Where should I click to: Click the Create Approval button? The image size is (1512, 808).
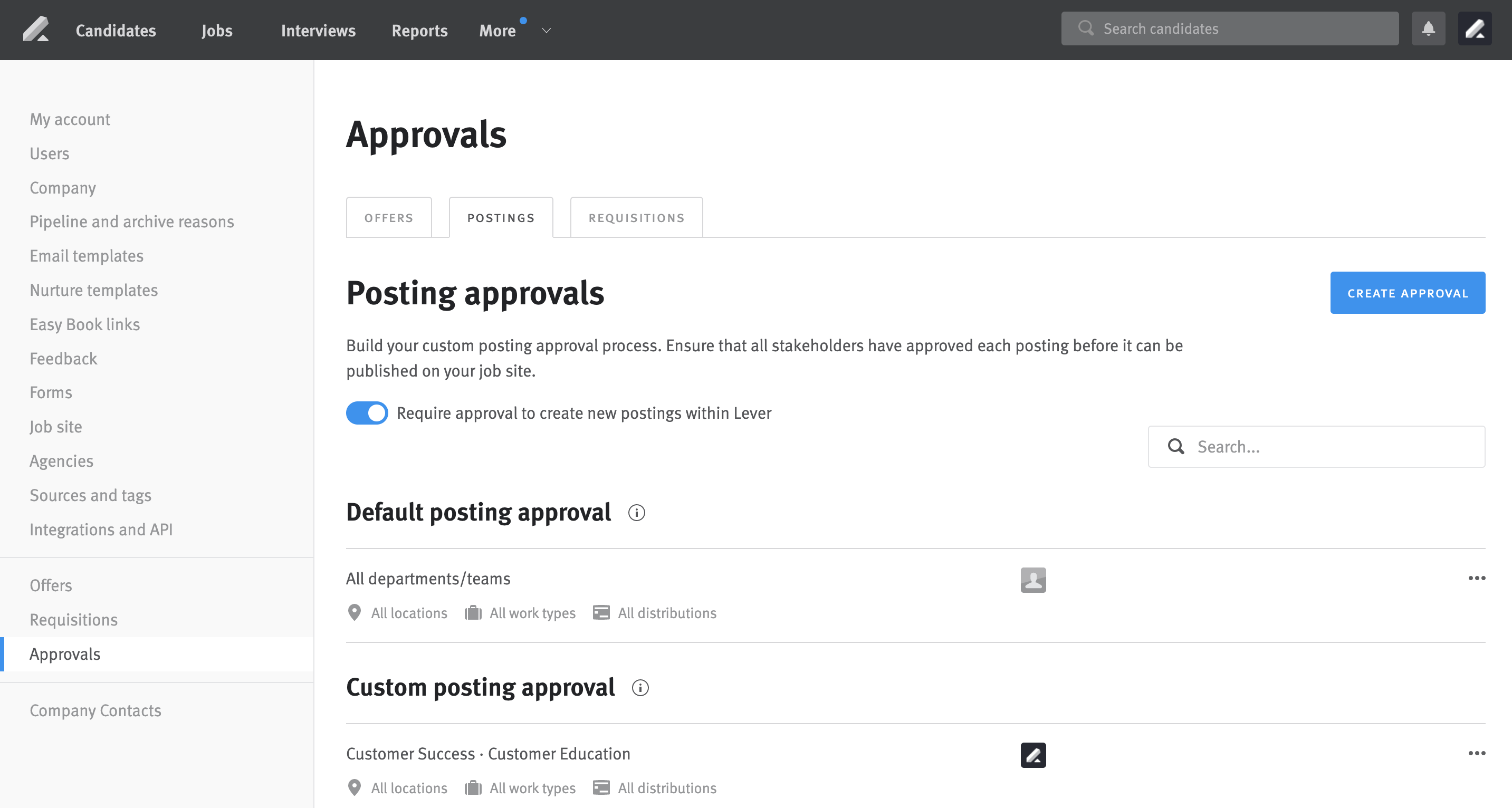point(1408,292)
